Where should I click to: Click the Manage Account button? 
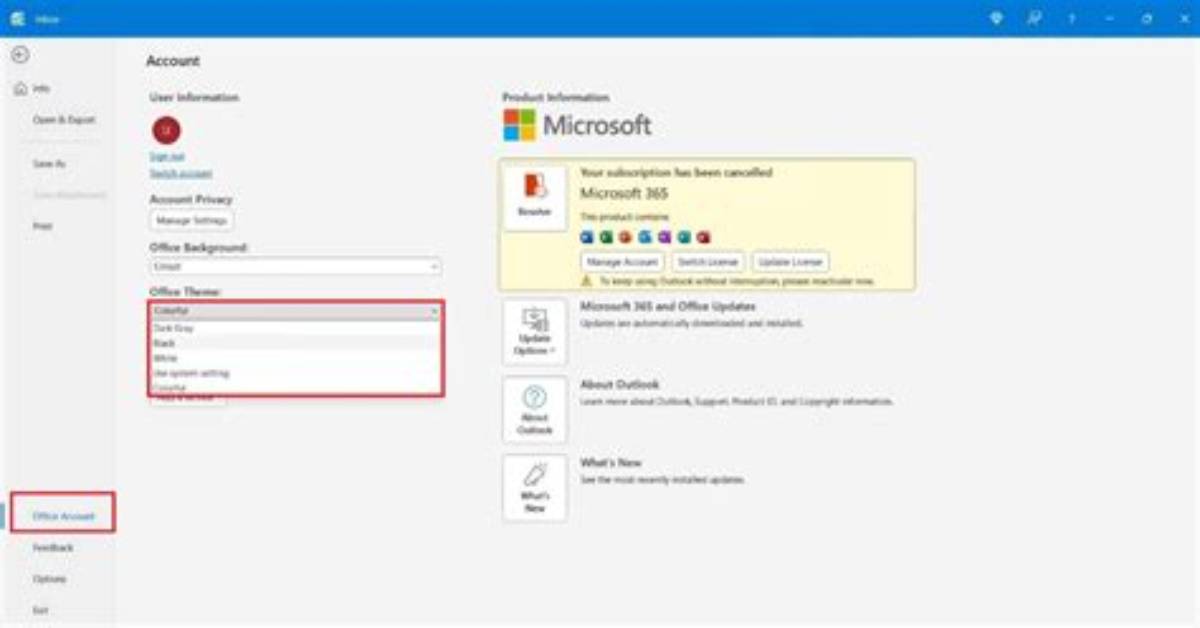[622, 262]
